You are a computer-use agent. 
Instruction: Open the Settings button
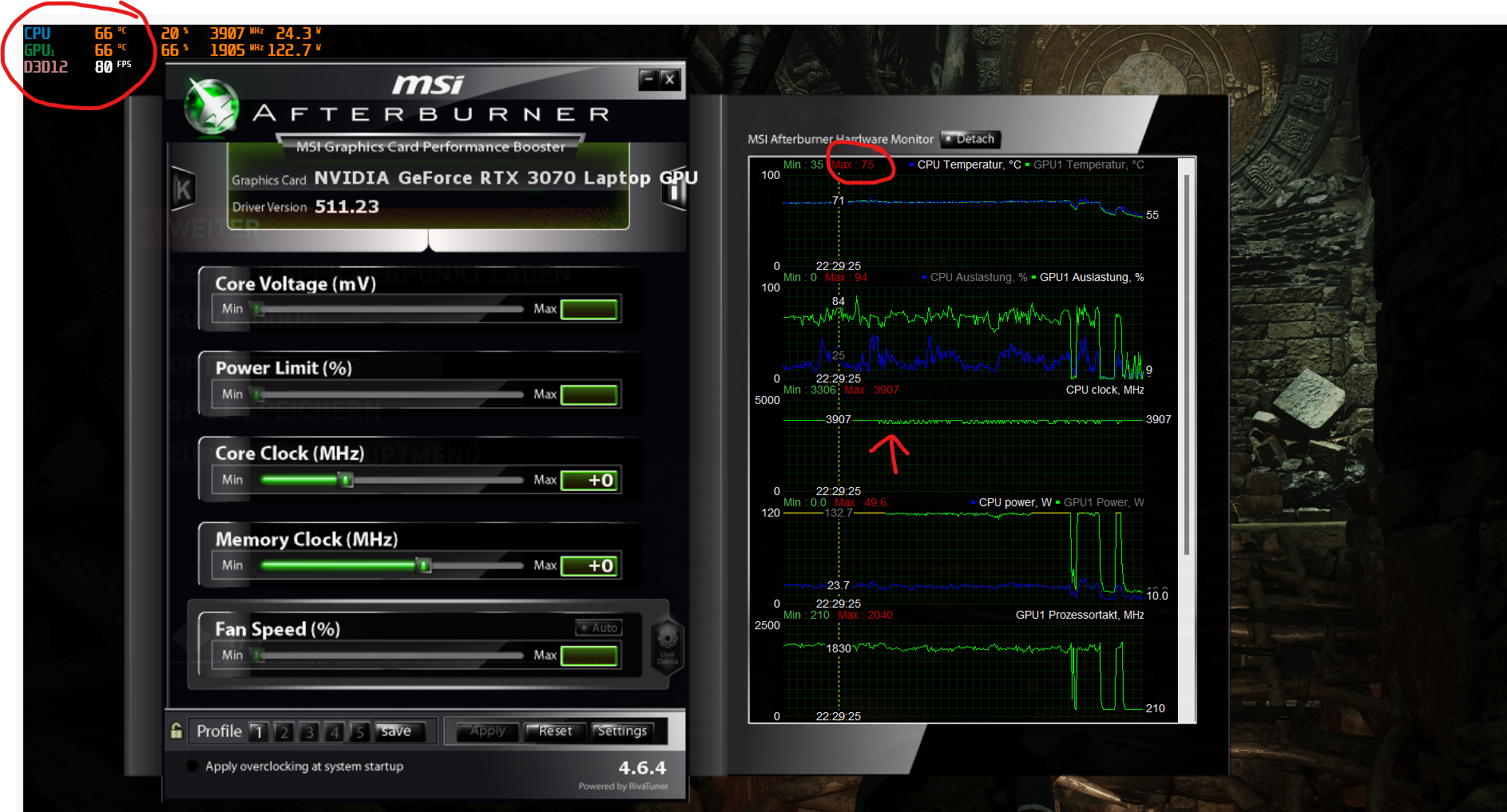[x=623, y=731]
